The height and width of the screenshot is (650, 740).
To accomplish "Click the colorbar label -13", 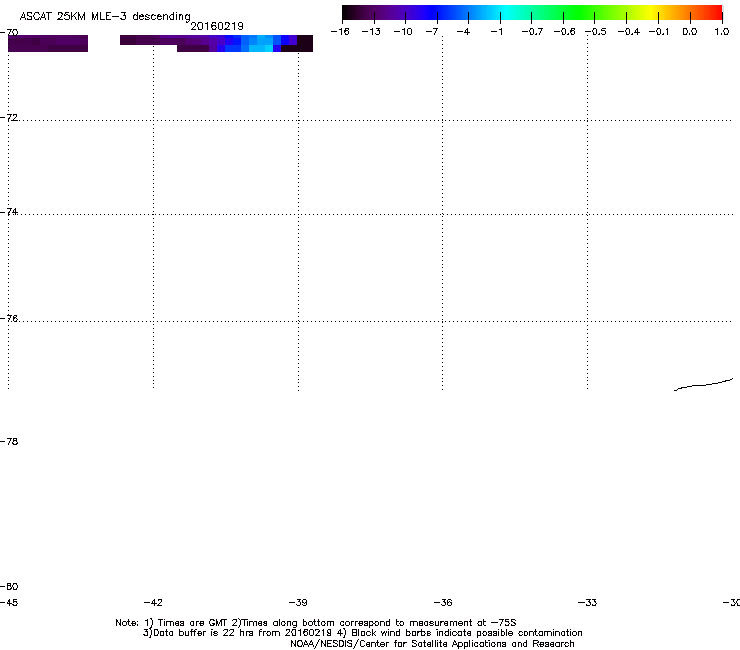I will (x=371, y=32).
